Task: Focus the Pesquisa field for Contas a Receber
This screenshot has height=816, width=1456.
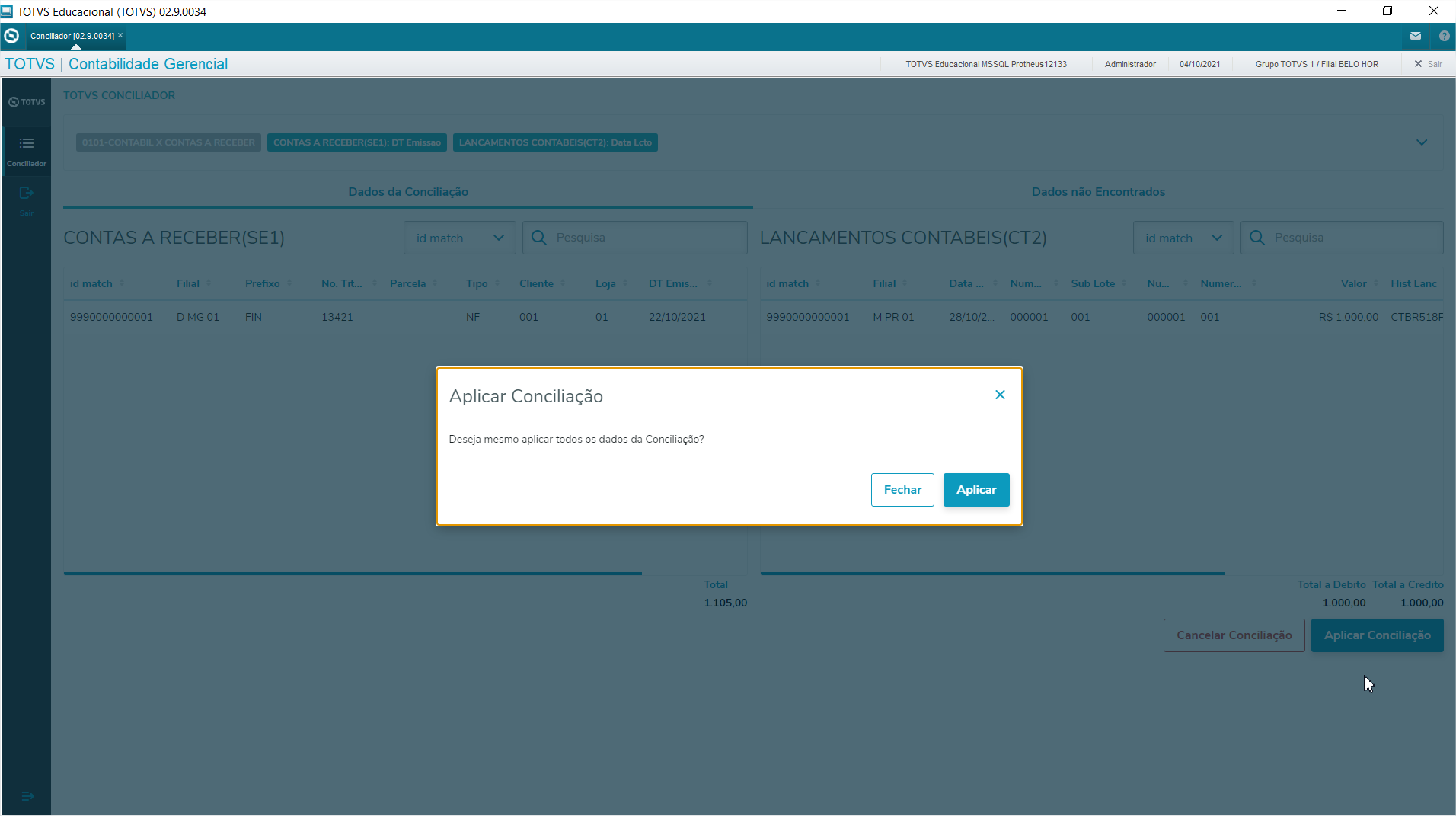Action: point(634,238)
